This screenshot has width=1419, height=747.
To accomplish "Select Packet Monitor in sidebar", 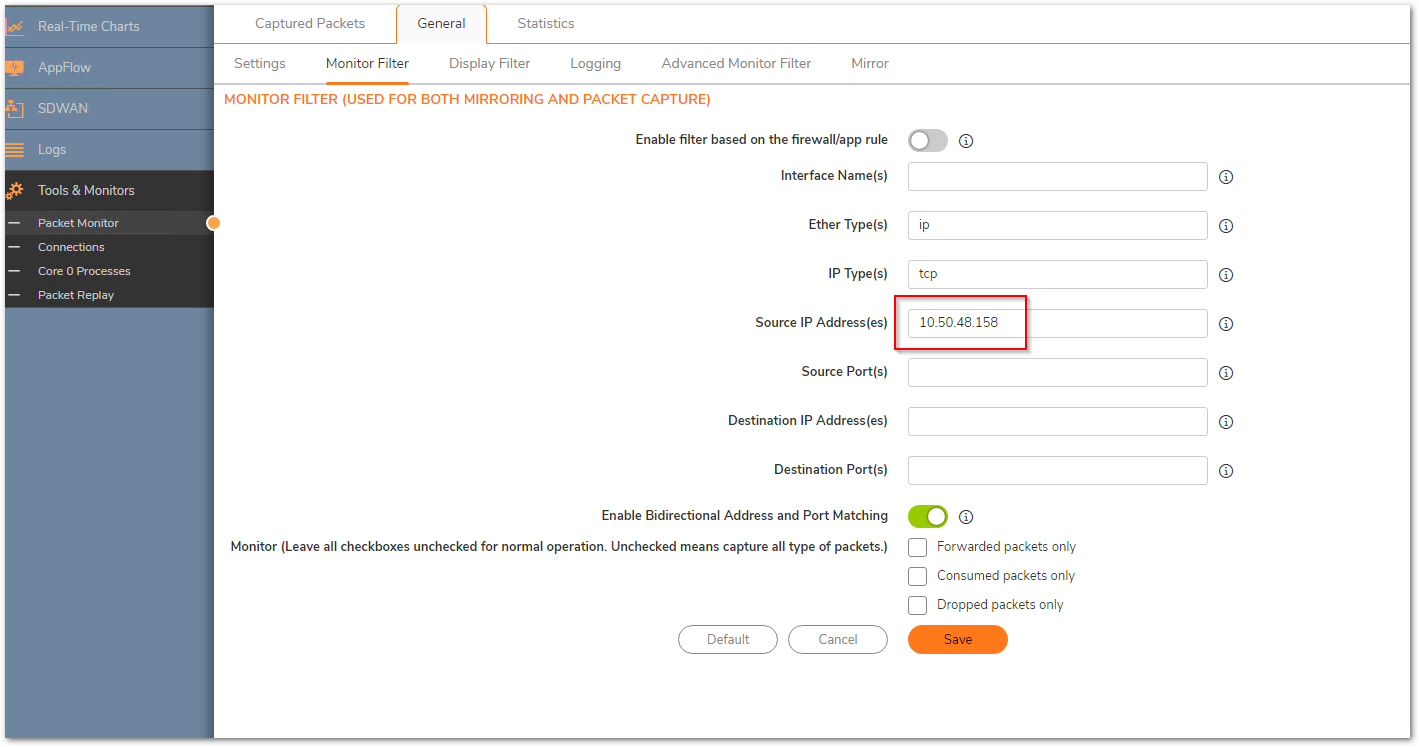I will 109,223.
